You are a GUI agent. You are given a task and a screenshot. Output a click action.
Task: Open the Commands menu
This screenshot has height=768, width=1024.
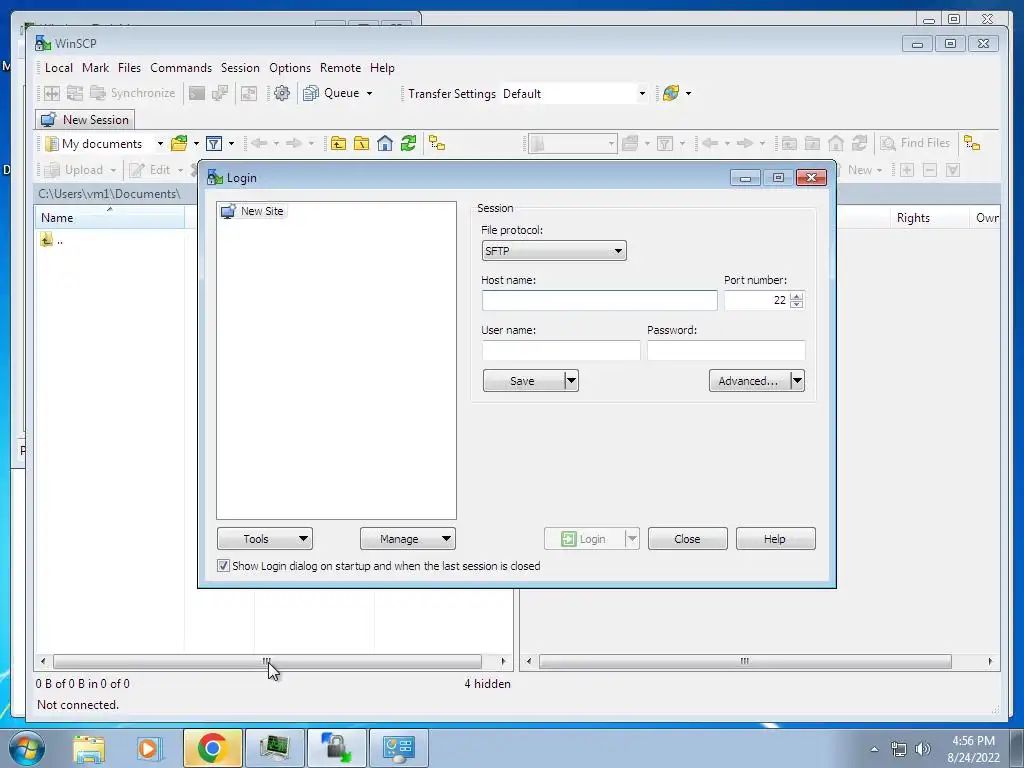click(181, 67)
